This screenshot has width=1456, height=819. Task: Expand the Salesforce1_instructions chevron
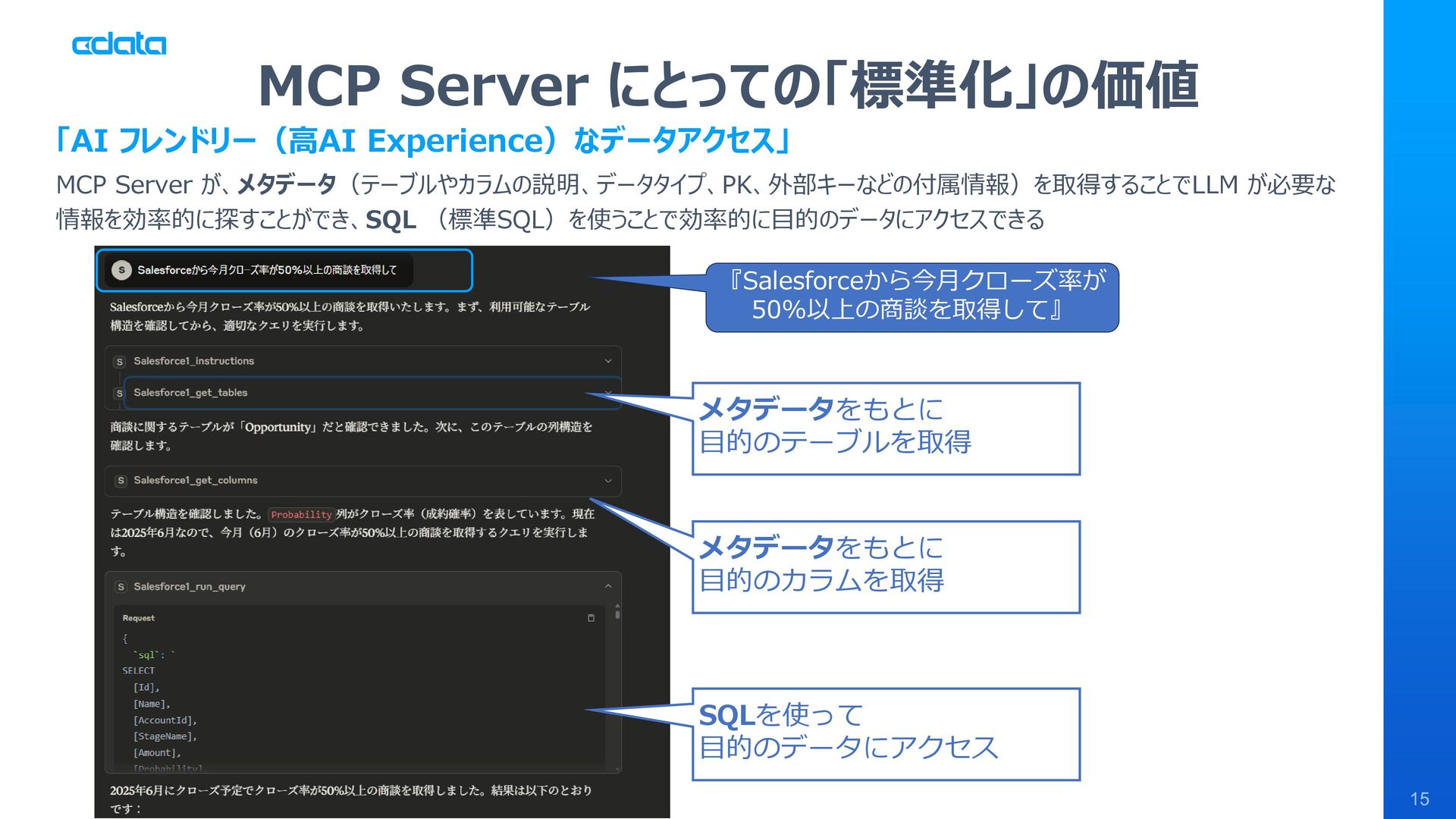point(608,361)
